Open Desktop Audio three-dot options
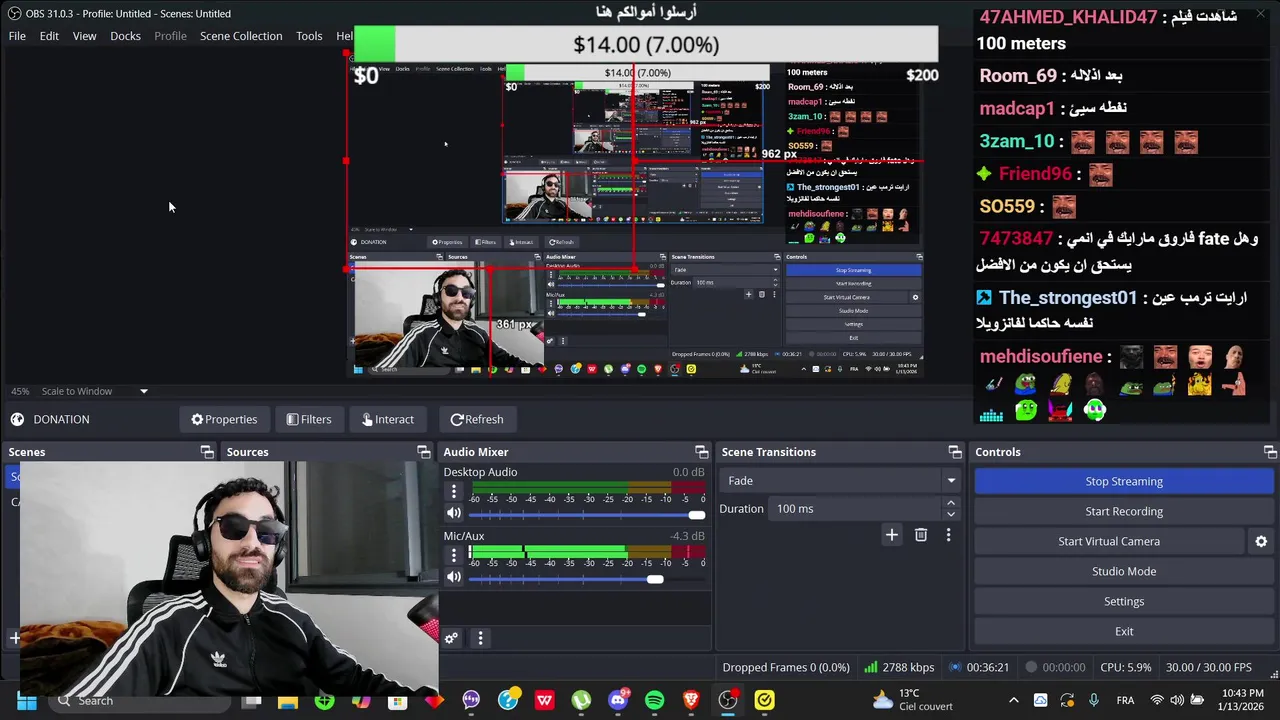 pyautogui.click(x=454, y=491)
